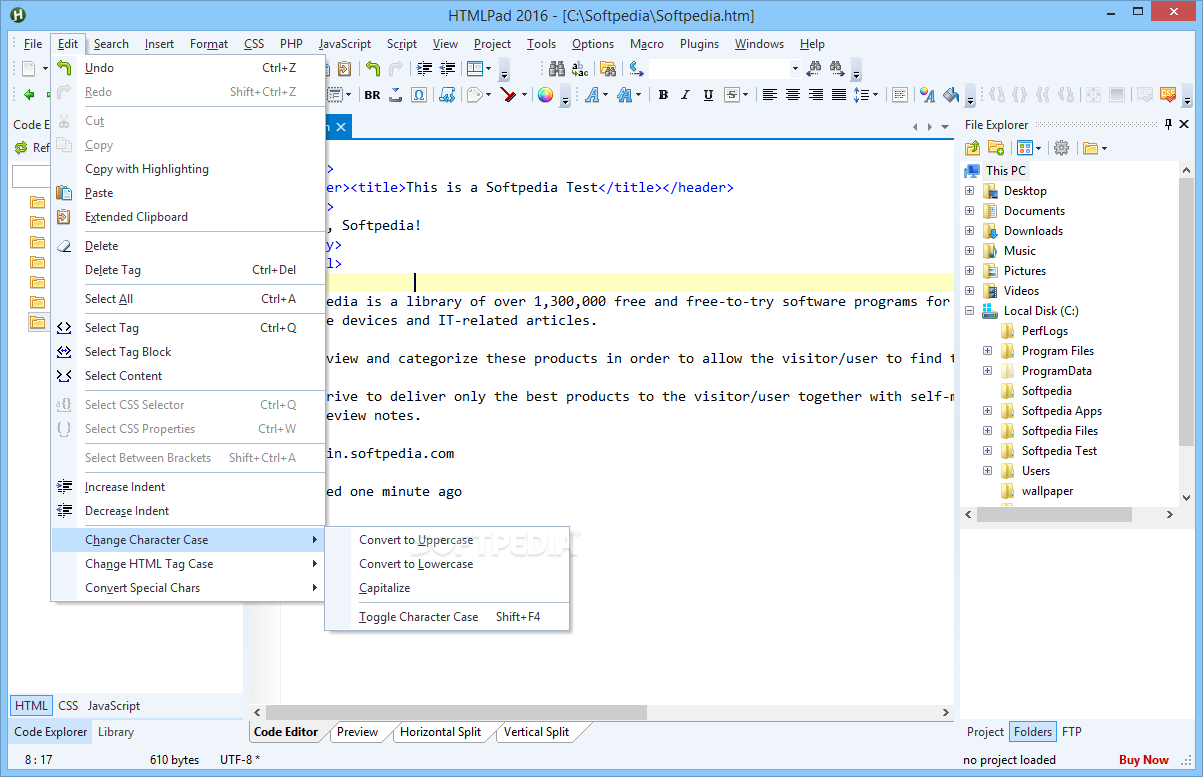This screenshot has width=1203, height=777.
Task: Switch to the Project tab
Action: point(985,732)
